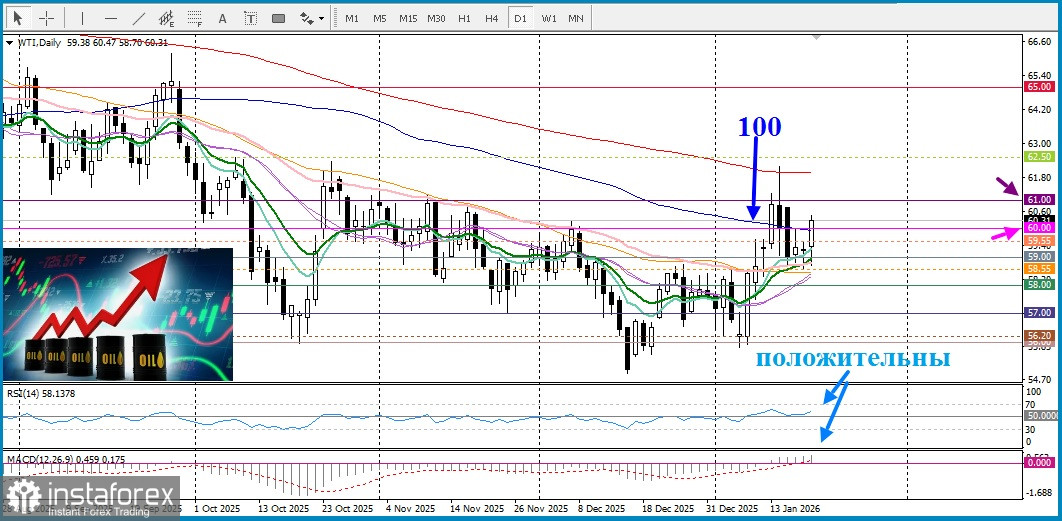This screenshot has width=1062, height=521.
Task: Open the arrows objects dropdown
Action: tap(312, 18)
